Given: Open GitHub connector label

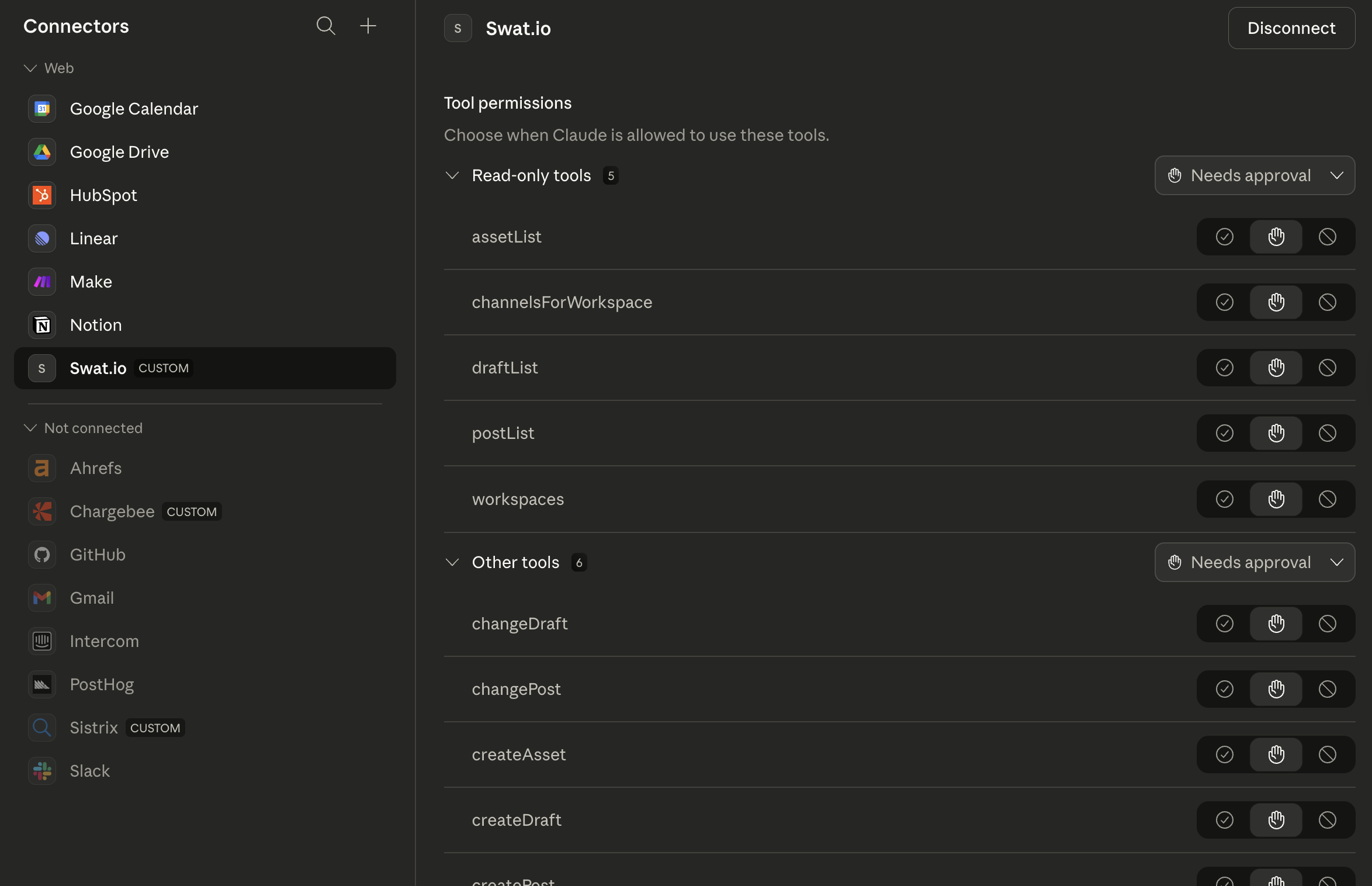Looking at the screenshot, I should click(98, 555).
